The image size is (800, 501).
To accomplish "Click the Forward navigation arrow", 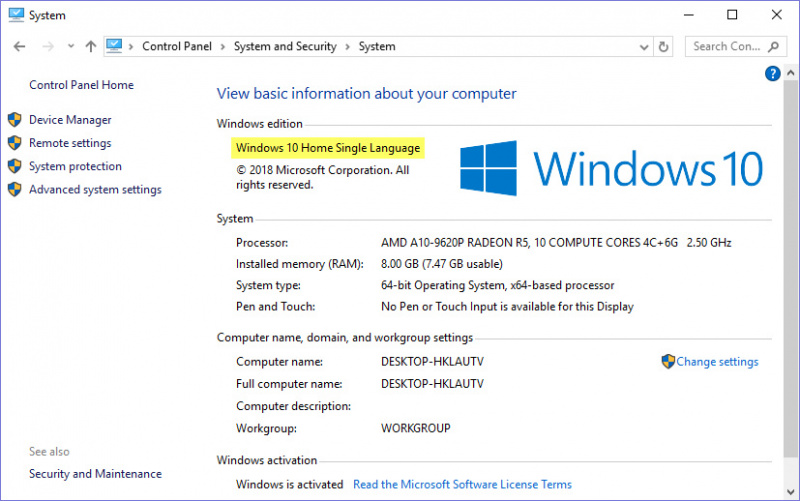I will pos(48,46).
